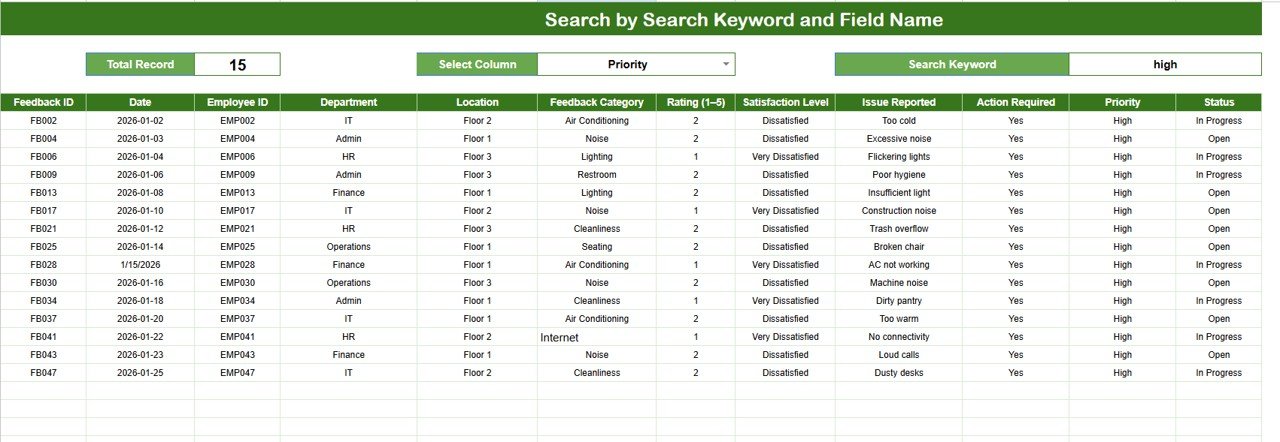Click the green title banner heading
The height and width of the screenshot is (442, 1280).
[743, 20]
